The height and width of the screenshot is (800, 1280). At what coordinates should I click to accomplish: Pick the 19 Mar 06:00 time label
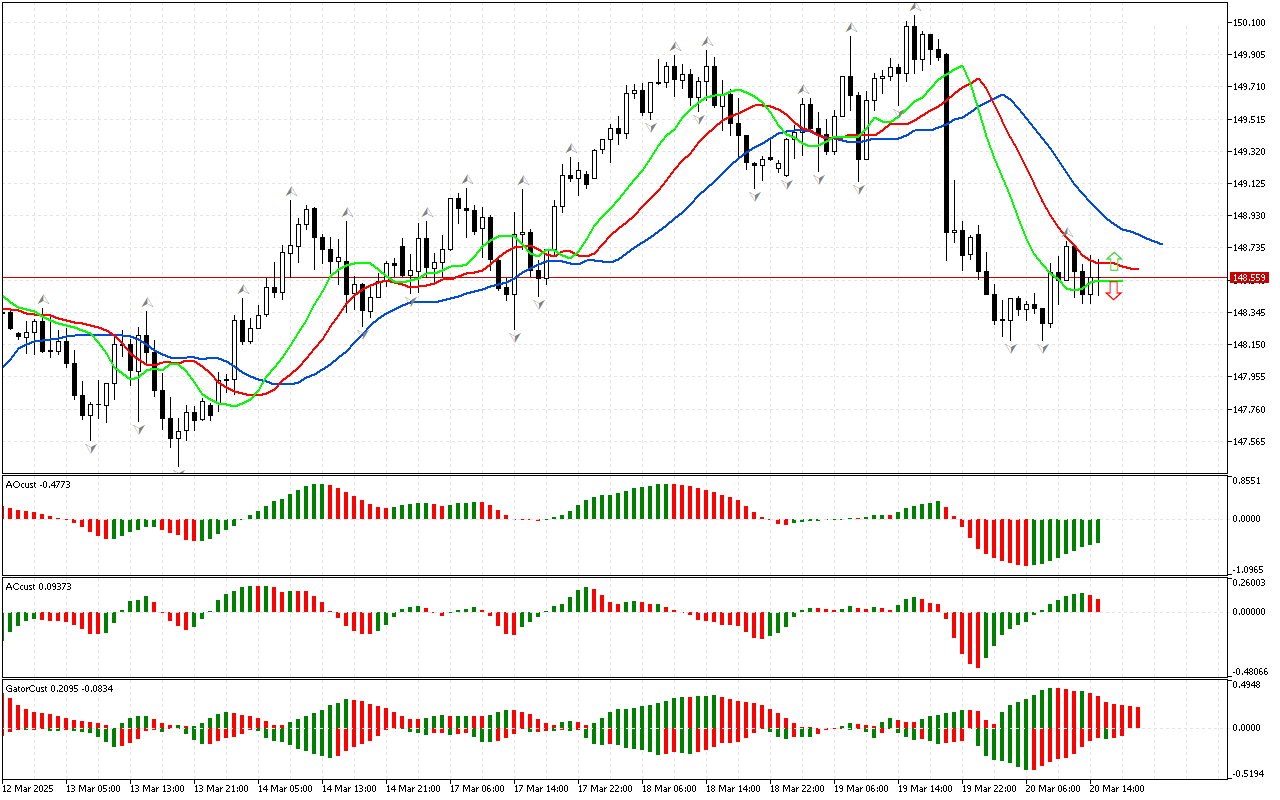coord(861,789)
